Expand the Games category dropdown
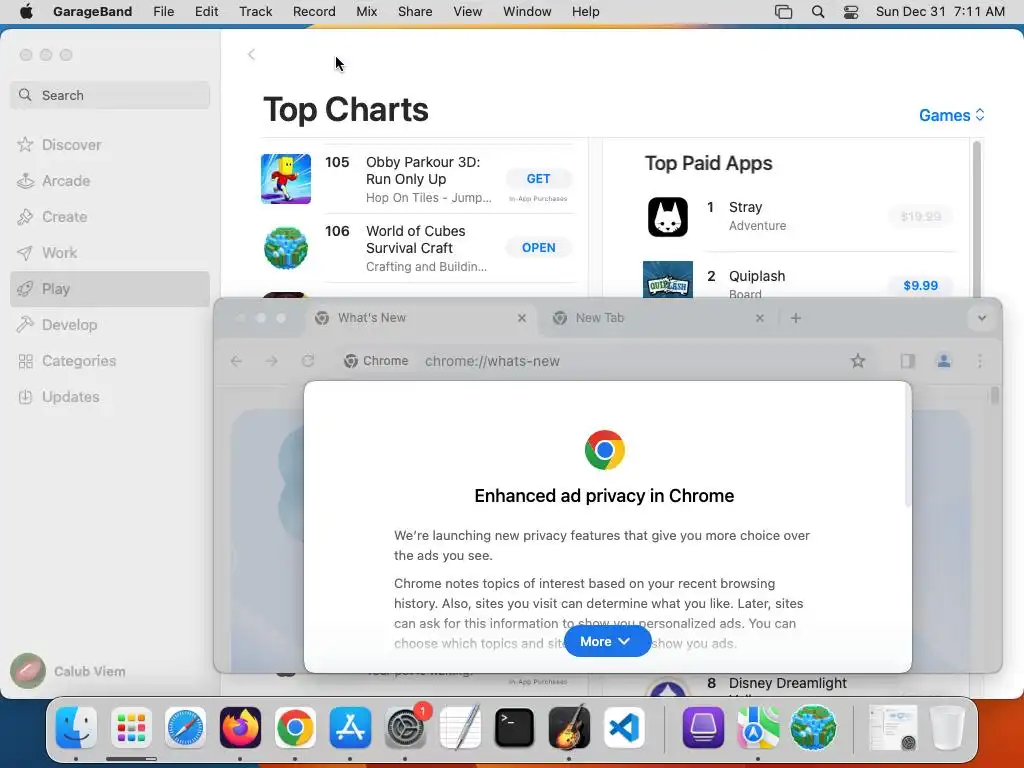The width and height of the screenshot is (1024, 768). tap(952, 115)
